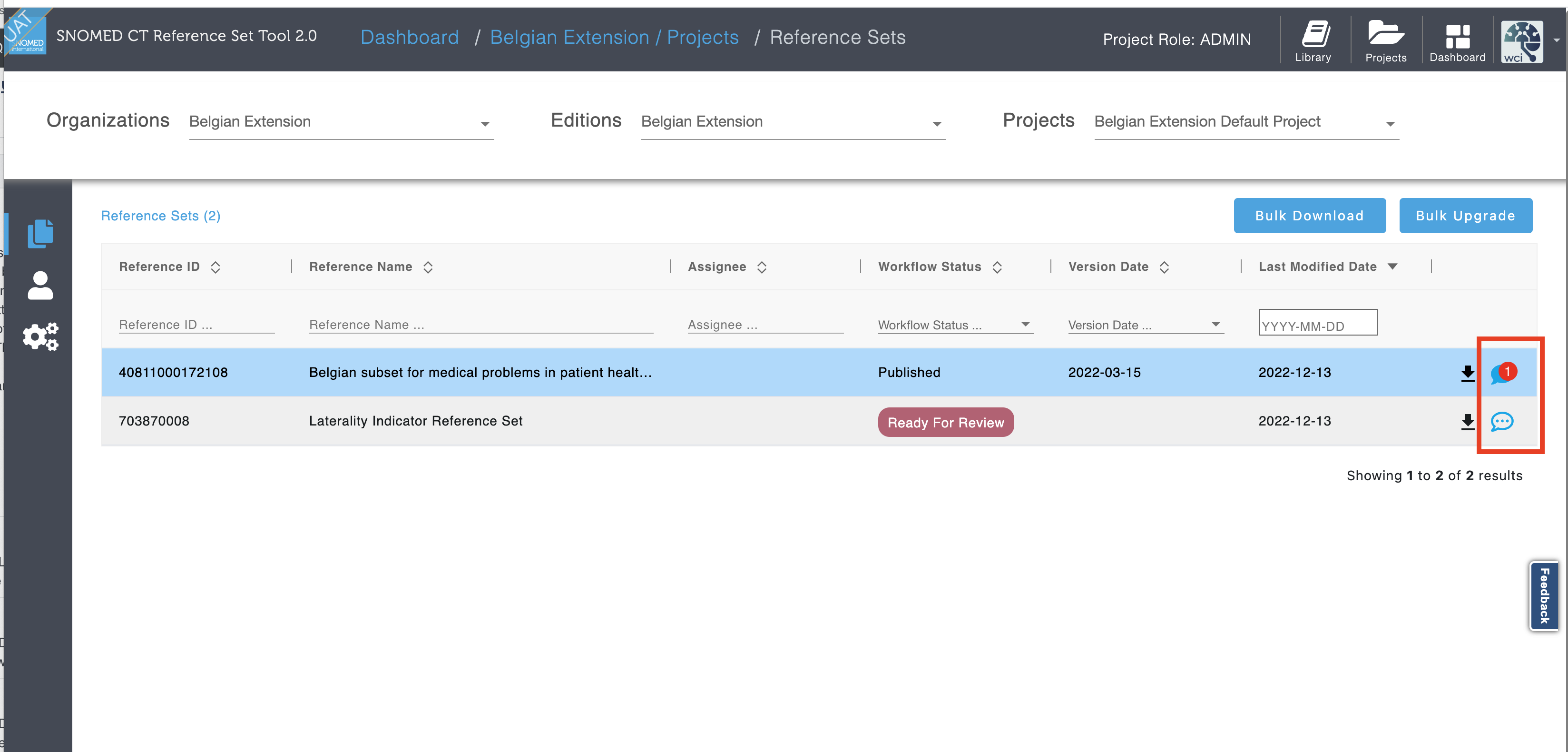Focus the Reference ID filter field
The width and height of the screenshot is (1568, 752).
196,325
